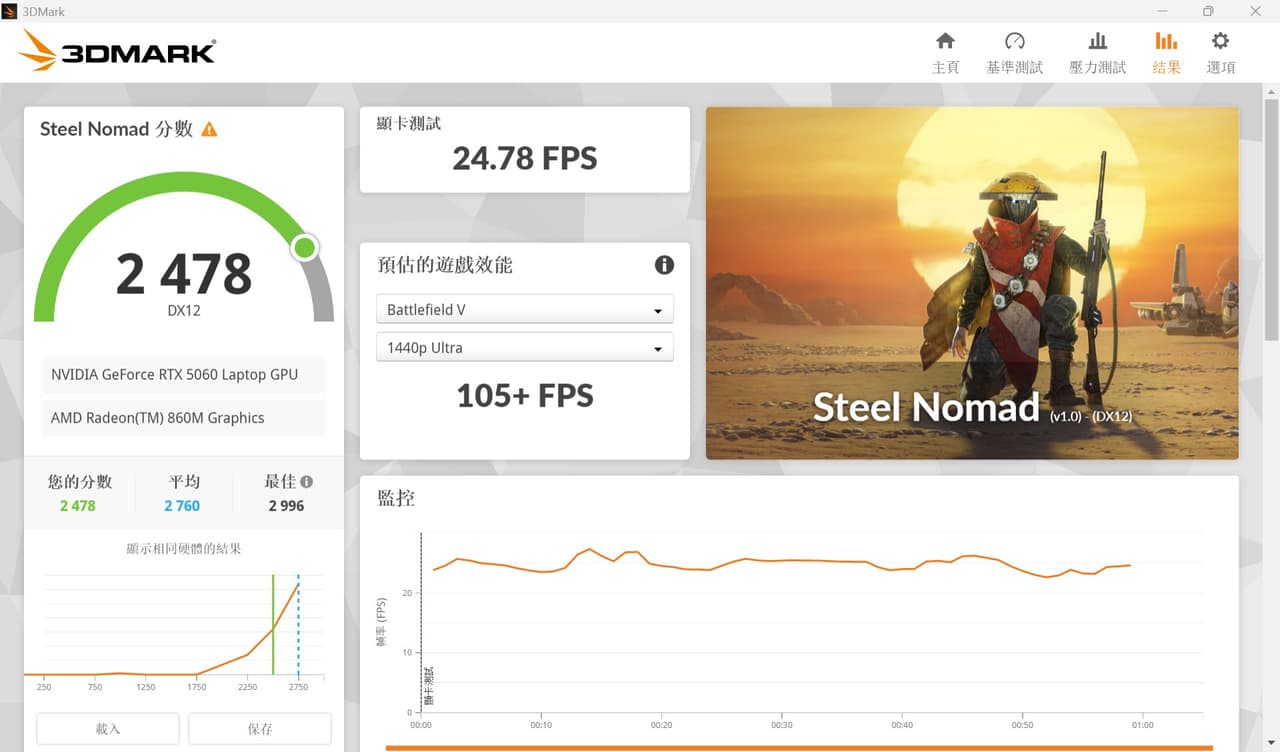Viewport: 1280px width, 752px height.
Task: Open the 選項 options tab
Action: click(x=1220, y=53)
